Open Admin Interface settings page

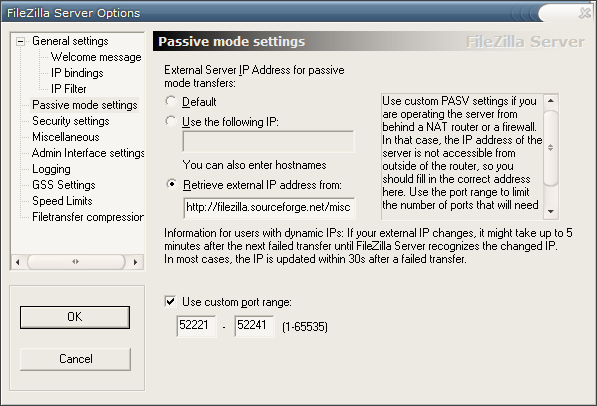click(x=88, y=153)
